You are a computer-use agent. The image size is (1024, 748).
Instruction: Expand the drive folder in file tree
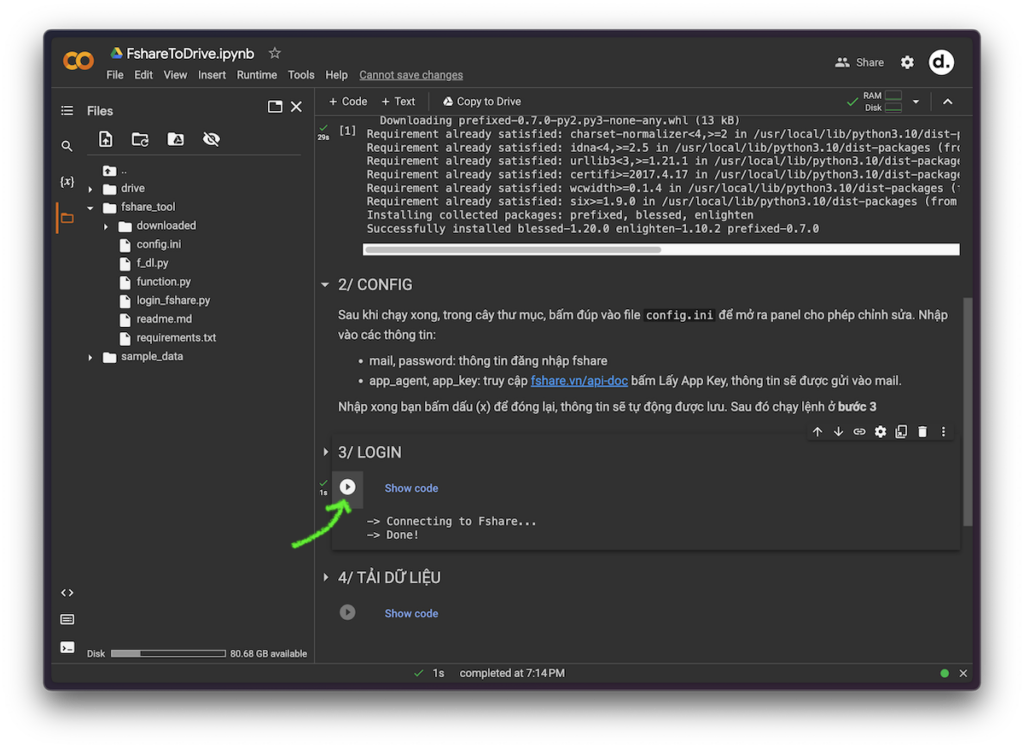pyautogui.click(x=90, y=189)
